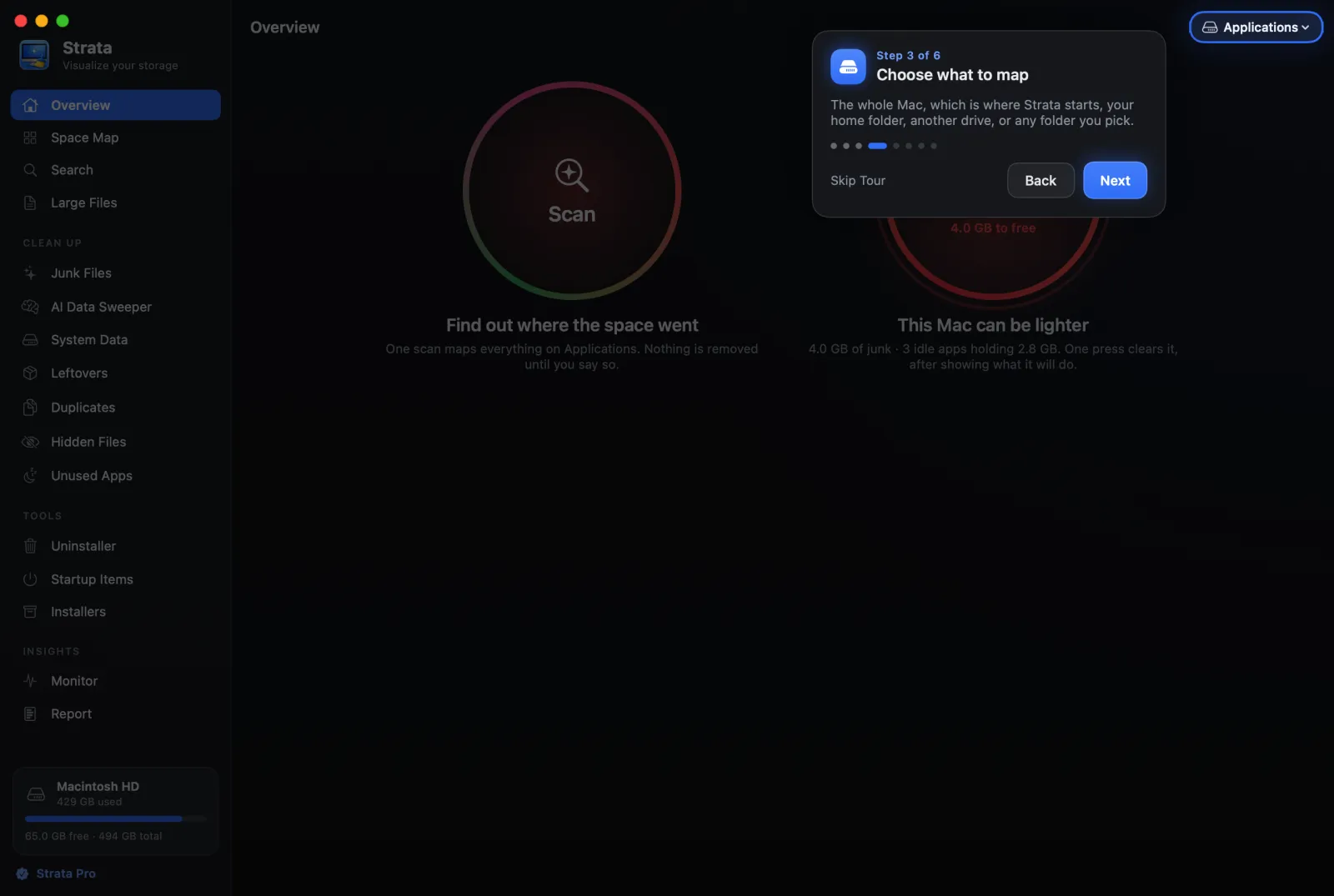Click the Junk Files sparkle icon
Image resolution: width=1334 pixels, height=896 pixels.
(31, 273)
